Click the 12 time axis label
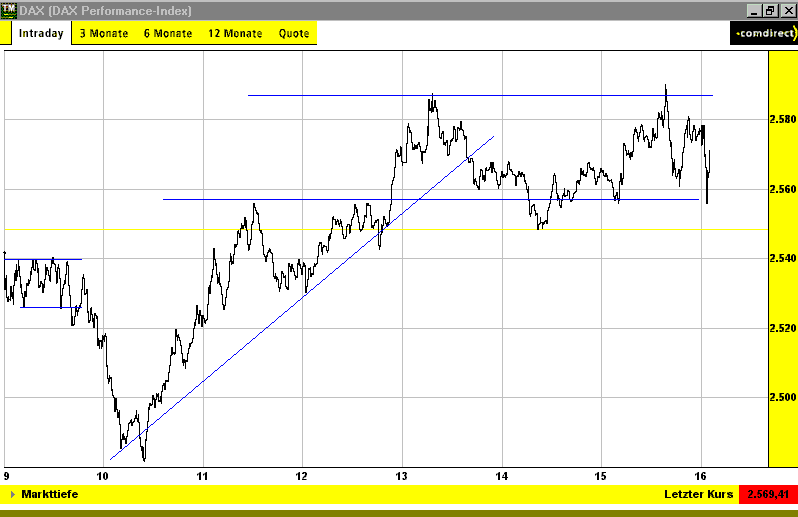This screenshot has height=517, width=798. tap(302, 476)
